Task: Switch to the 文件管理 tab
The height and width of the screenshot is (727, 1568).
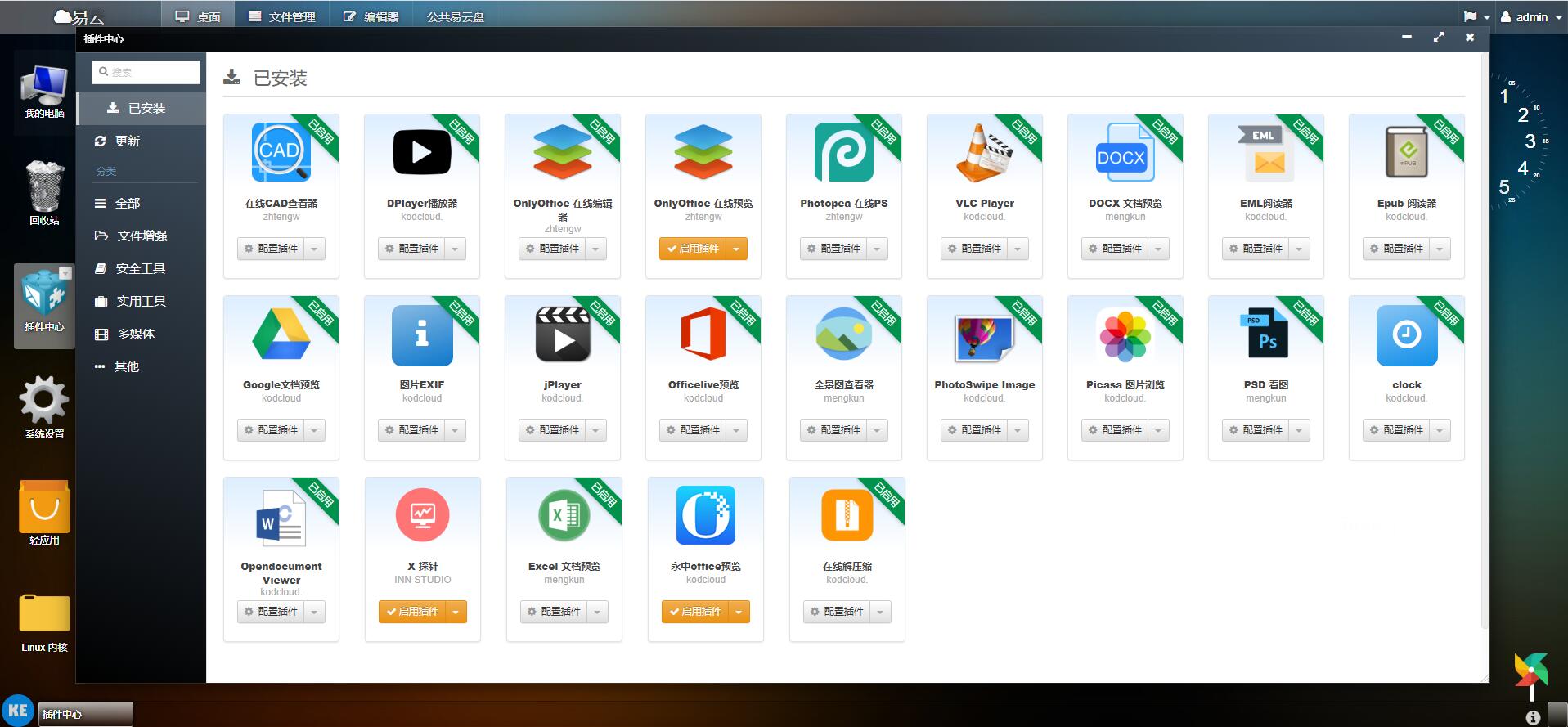Action: coord(282,17)
